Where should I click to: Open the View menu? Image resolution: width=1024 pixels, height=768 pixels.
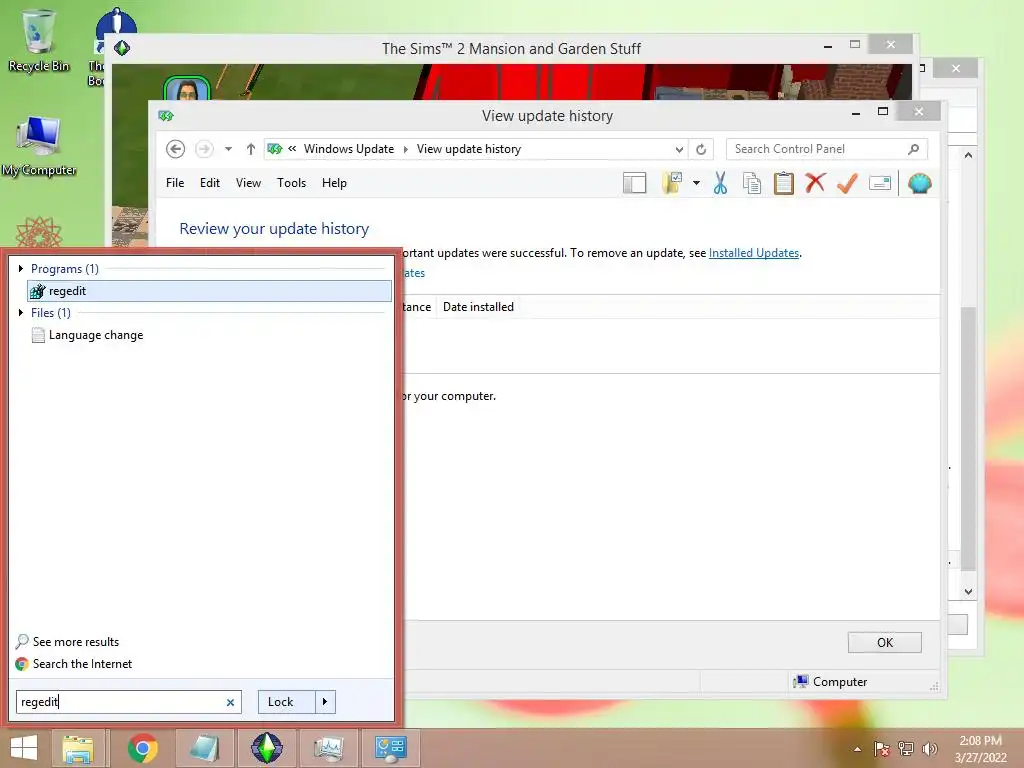coord(248,183)
